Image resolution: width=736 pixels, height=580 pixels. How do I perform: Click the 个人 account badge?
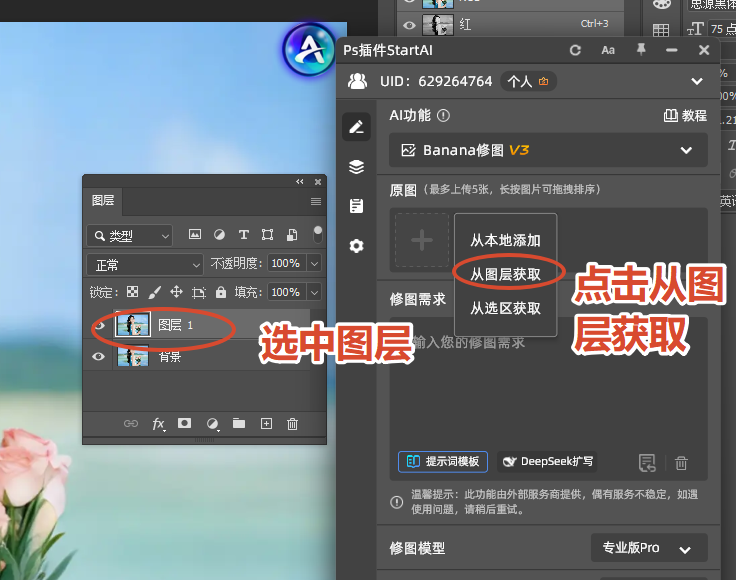pyautogui.click(x=528, y=82)
